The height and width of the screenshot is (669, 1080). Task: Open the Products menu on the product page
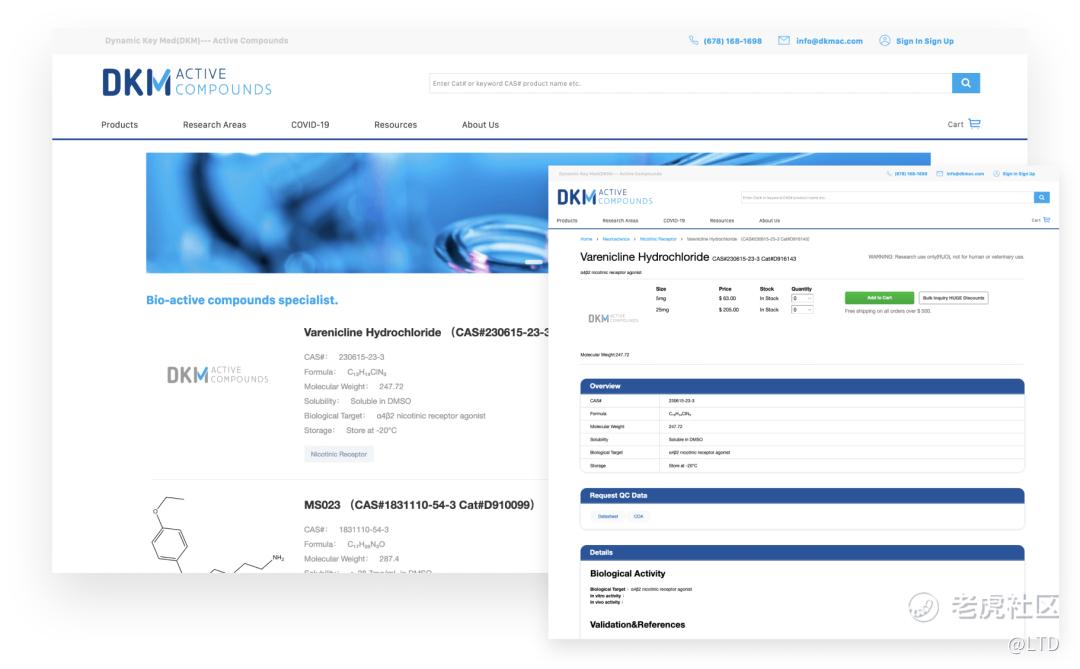567,220
